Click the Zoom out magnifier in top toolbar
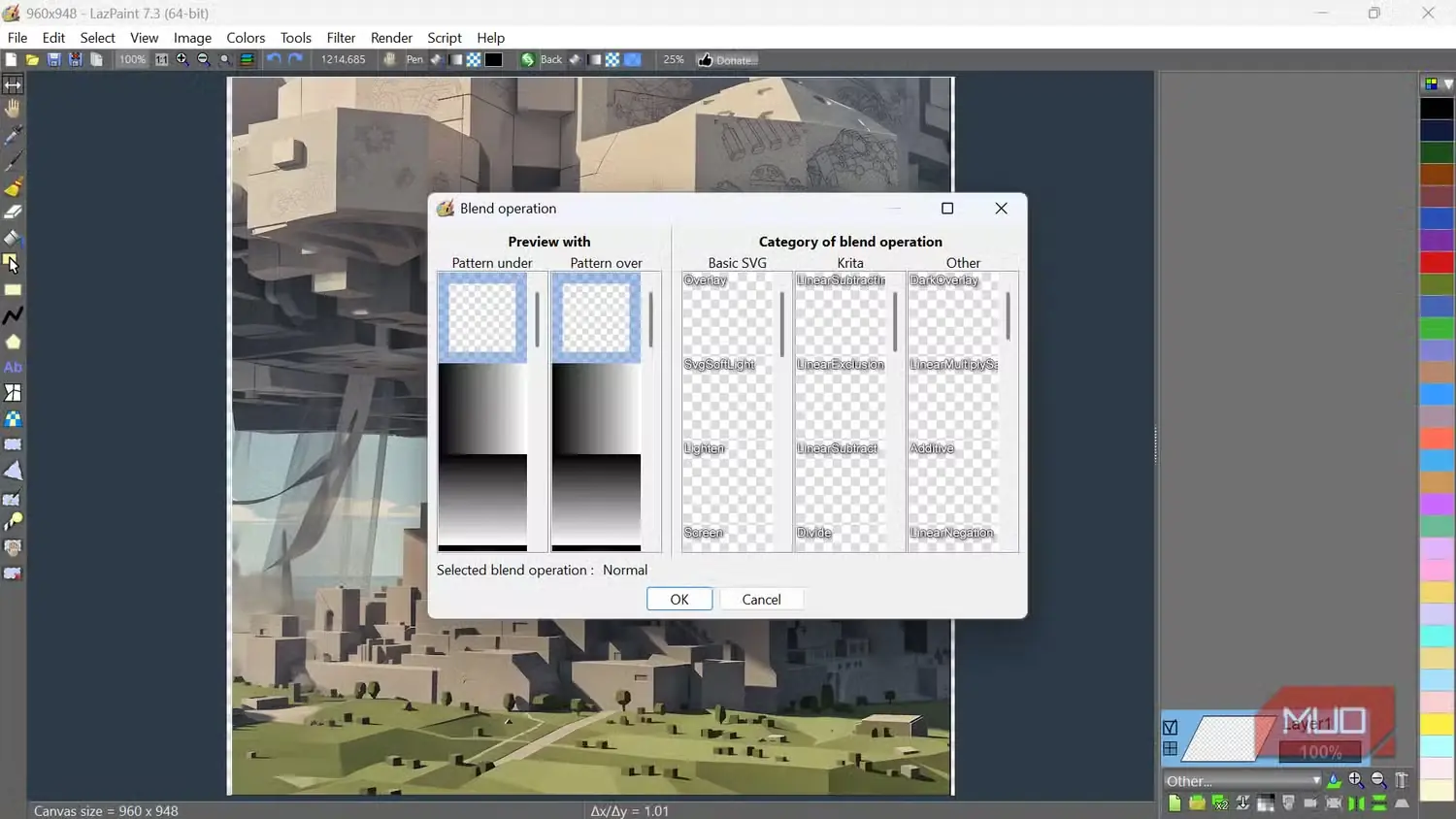The height and width of the screenshot is (819, 1456). coord(204,60)
